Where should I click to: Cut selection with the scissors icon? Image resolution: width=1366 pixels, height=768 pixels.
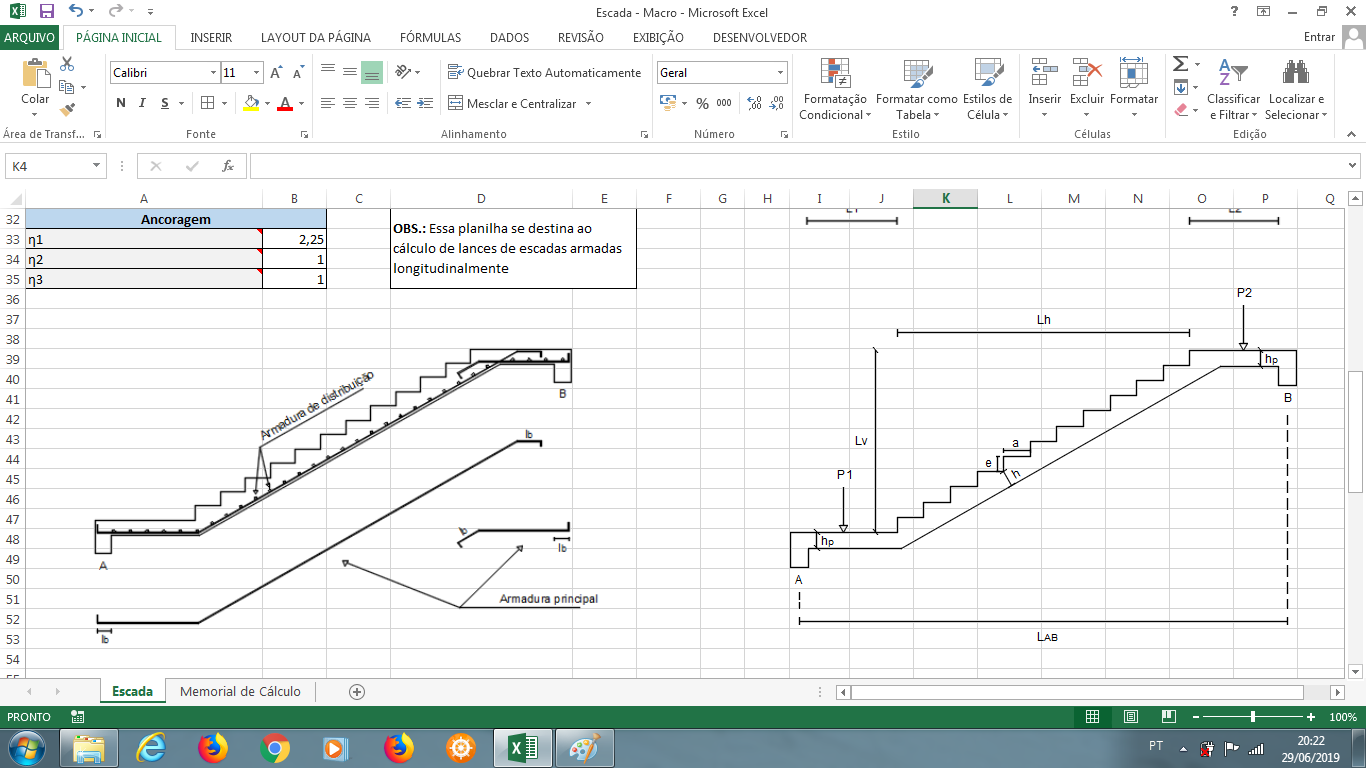[67, 64]
